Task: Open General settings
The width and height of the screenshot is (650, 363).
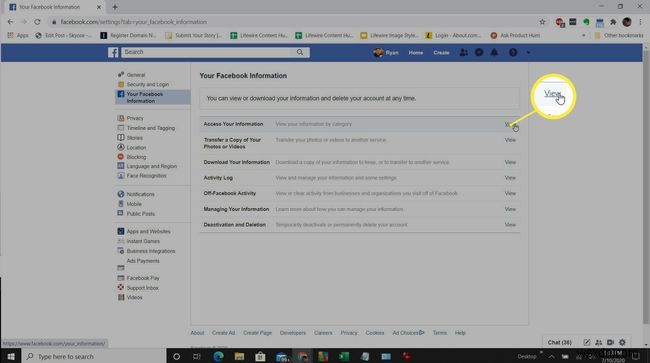Action: click(x=136, y=75)
